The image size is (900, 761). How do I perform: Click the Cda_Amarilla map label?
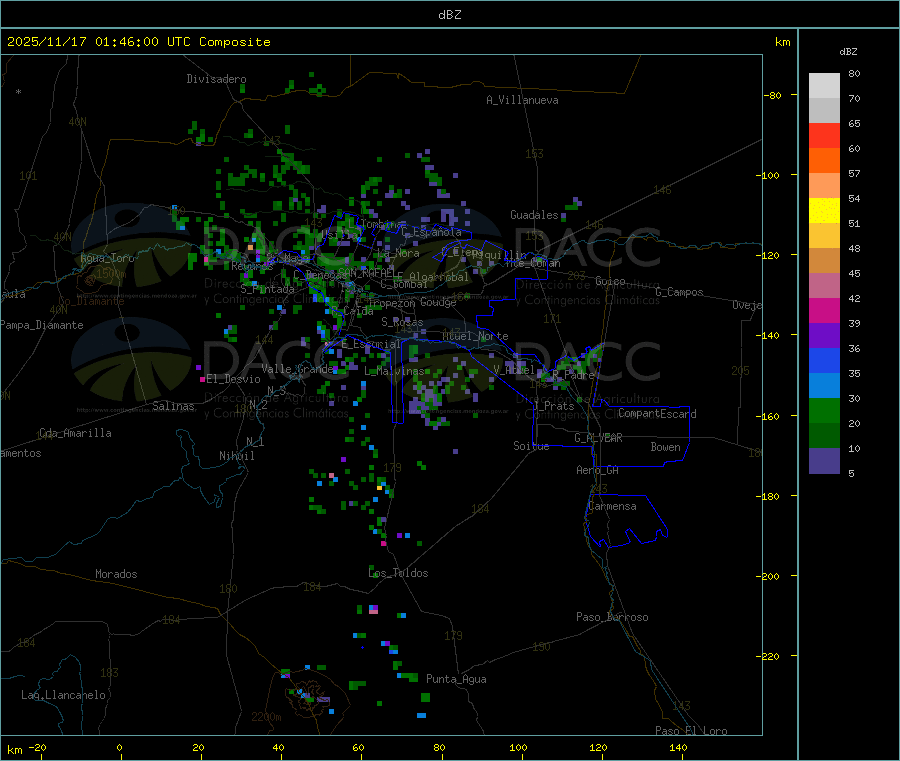(x=75, y=433)
